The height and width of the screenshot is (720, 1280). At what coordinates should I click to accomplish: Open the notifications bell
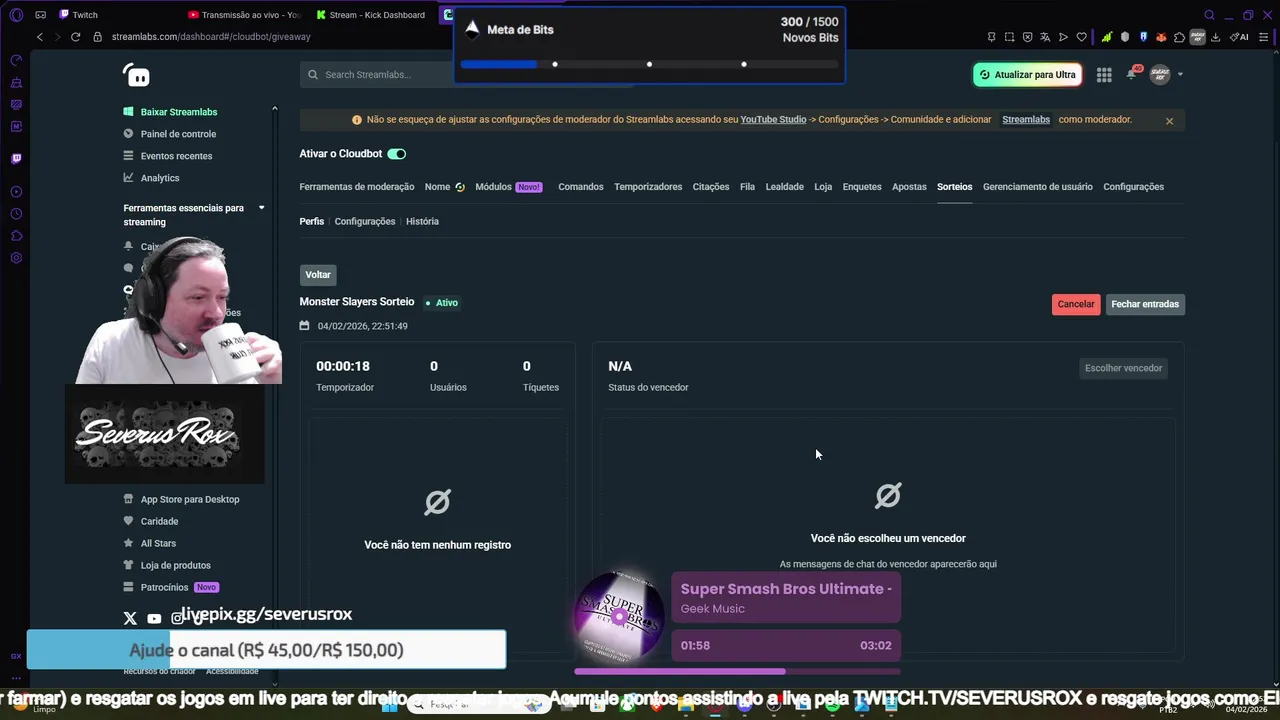tap(1131, 74)
